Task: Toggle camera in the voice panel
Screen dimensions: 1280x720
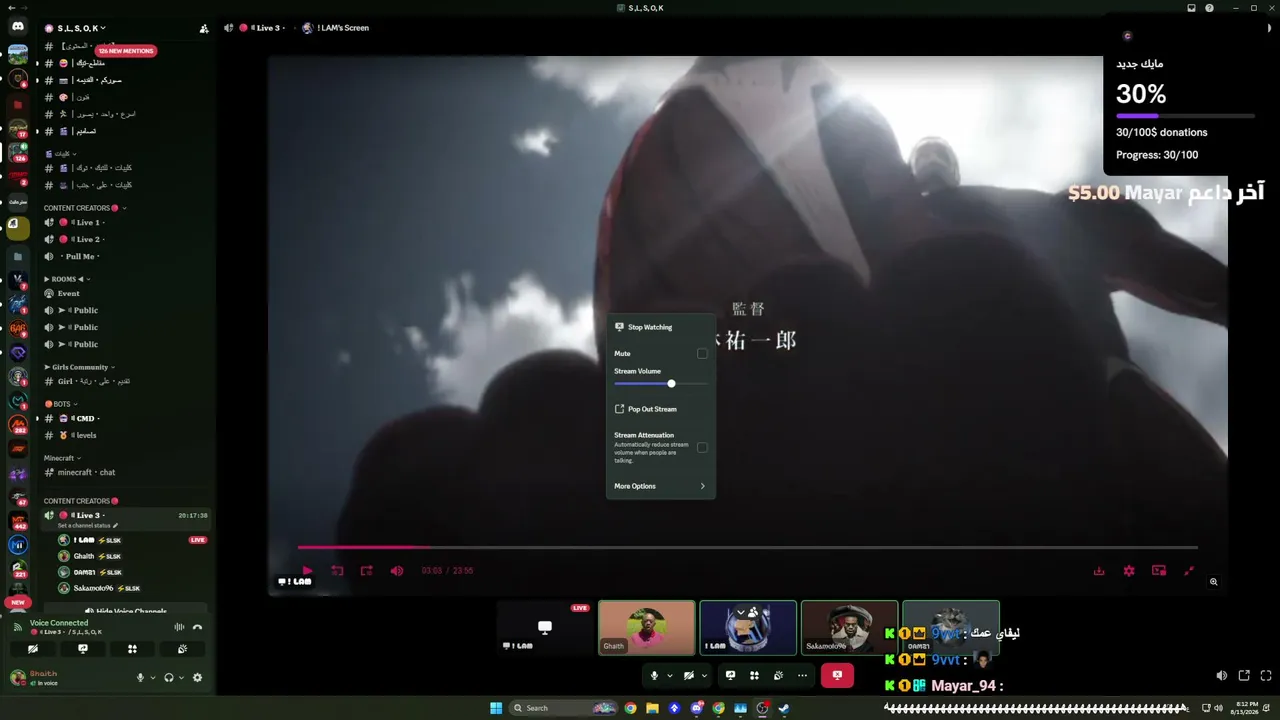Action: coord(34,649)
